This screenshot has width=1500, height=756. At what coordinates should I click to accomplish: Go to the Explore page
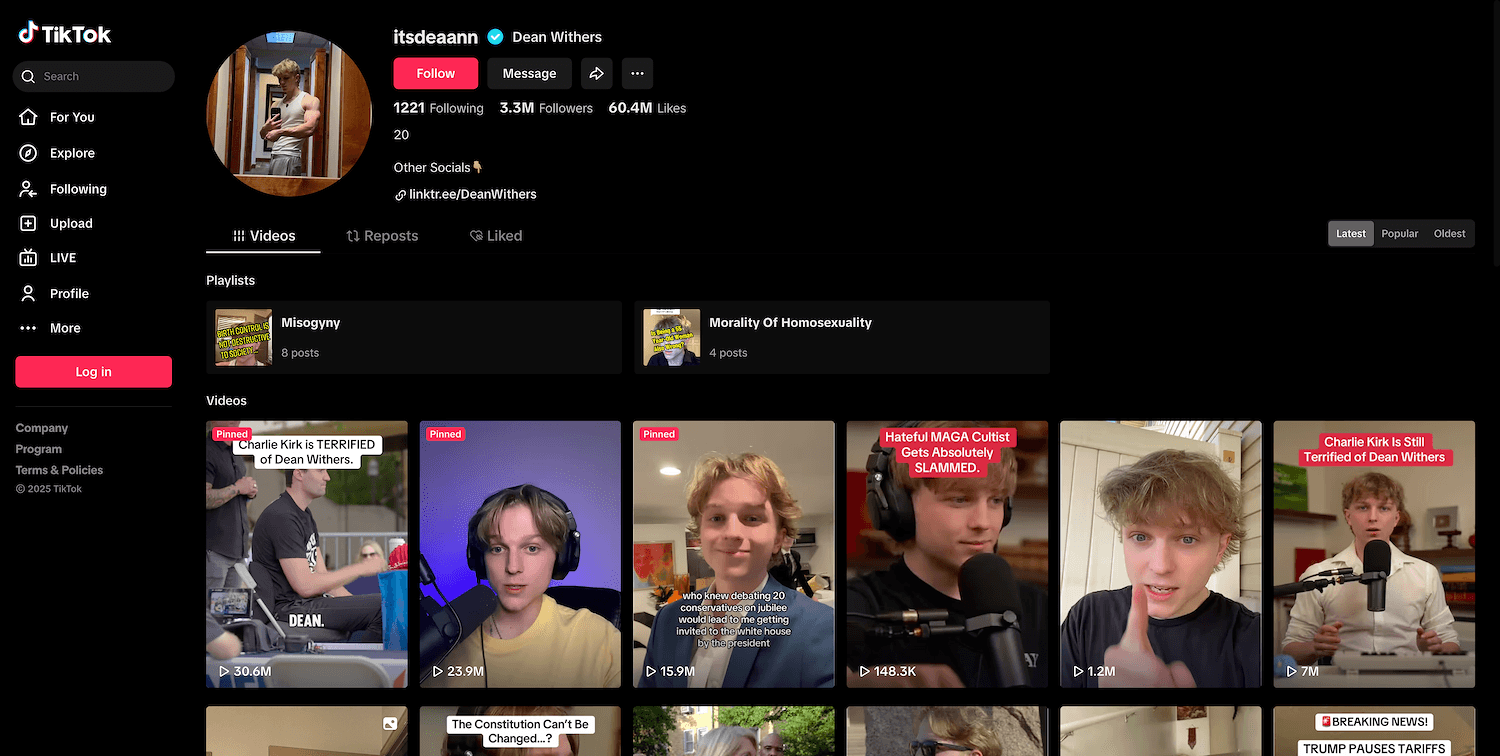pyautogui.click(x=71, y=153)
